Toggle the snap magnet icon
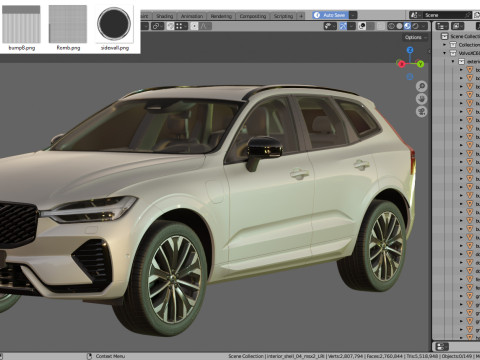The width and height of the screenshot is (480, 360). click(170, 26)
